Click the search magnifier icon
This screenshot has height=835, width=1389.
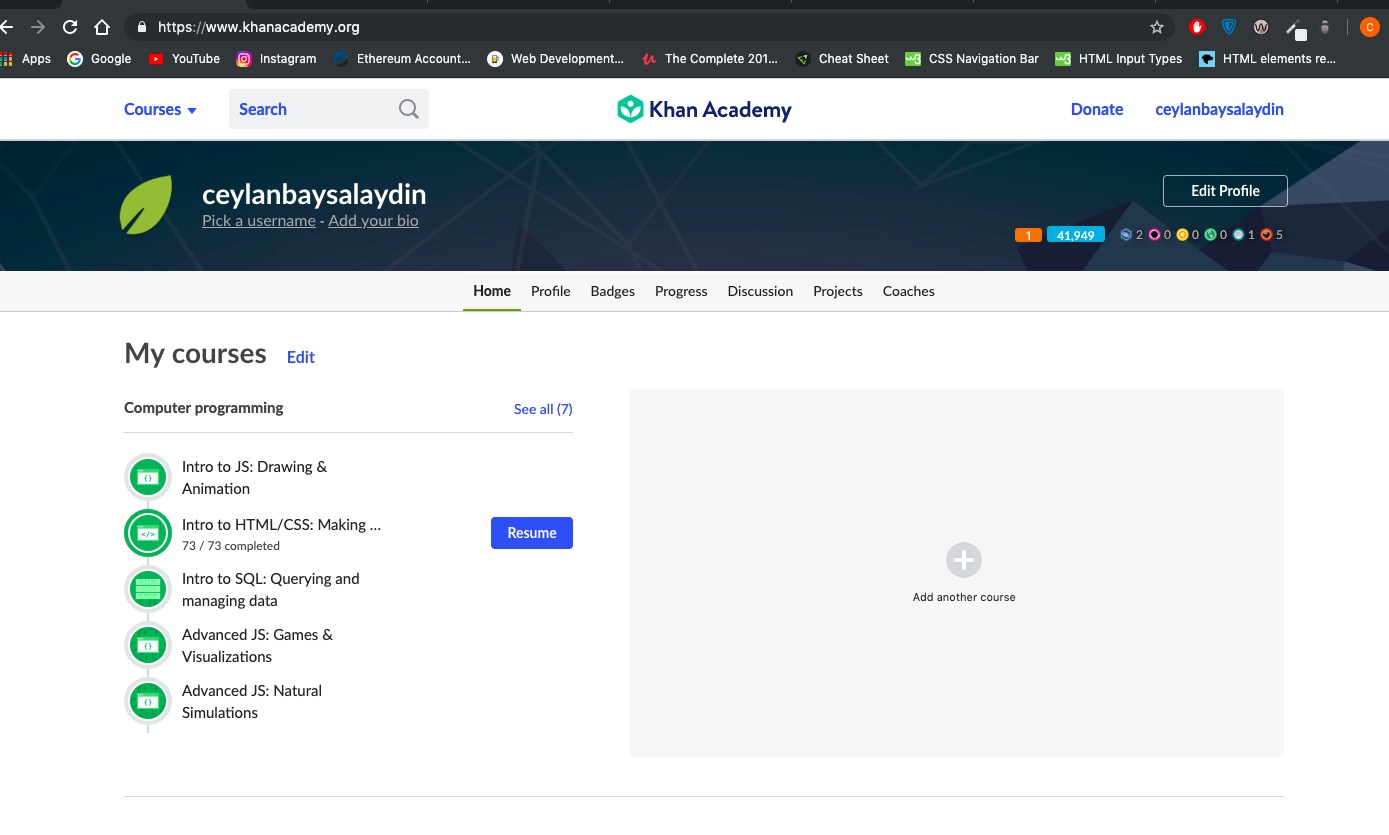pyautogui.click(x=409, y=109)
